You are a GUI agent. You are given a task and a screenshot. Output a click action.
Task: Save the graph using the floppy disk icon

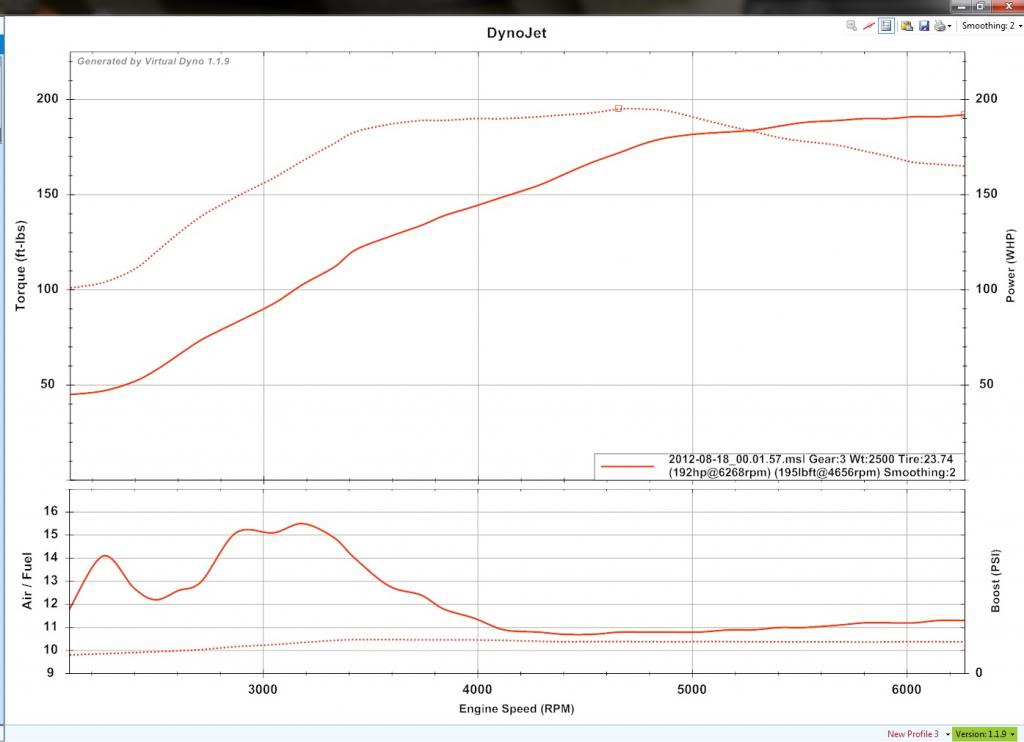click(x=923, y=26)
